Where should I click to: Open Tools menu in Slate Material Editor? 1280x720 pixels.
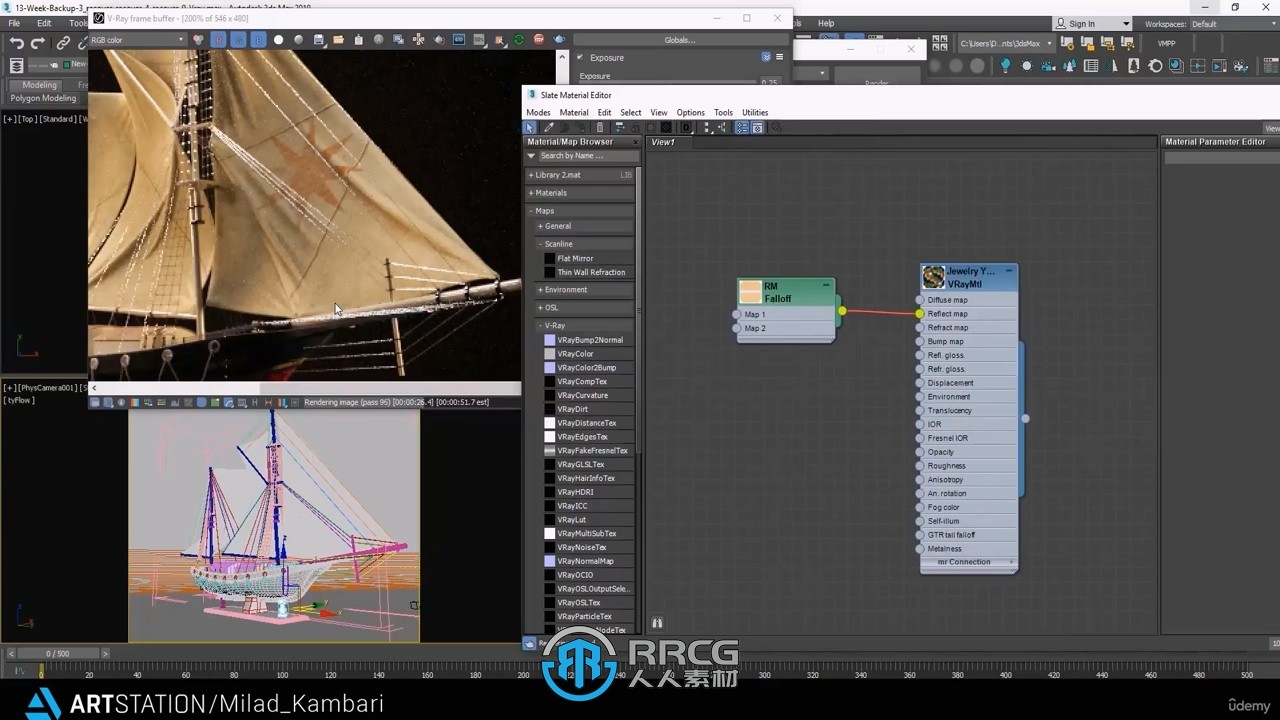click(723, 112)
